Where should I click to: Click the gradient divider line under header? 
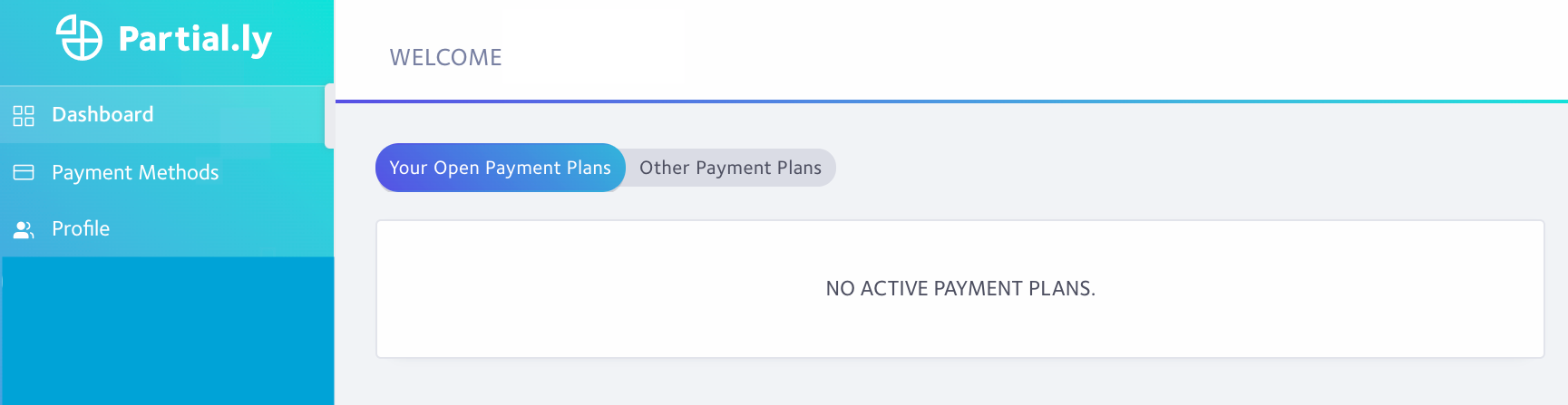(x=951, y=101)
